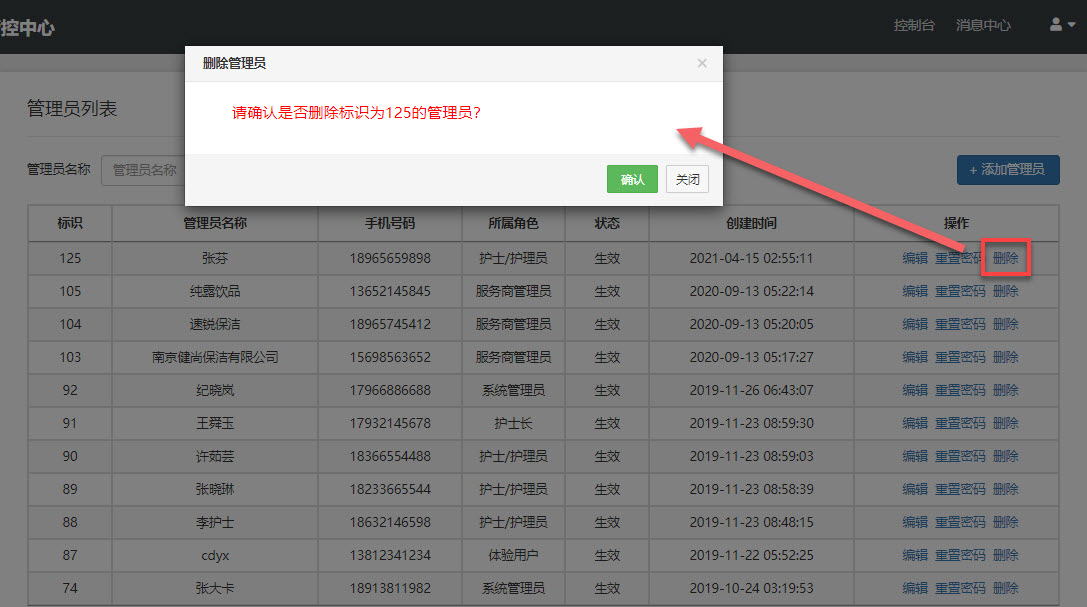Click the 添加管理员 button
Image resolution: width=1087 pixels, height=607 pixels.
[x=1008, y=170]
